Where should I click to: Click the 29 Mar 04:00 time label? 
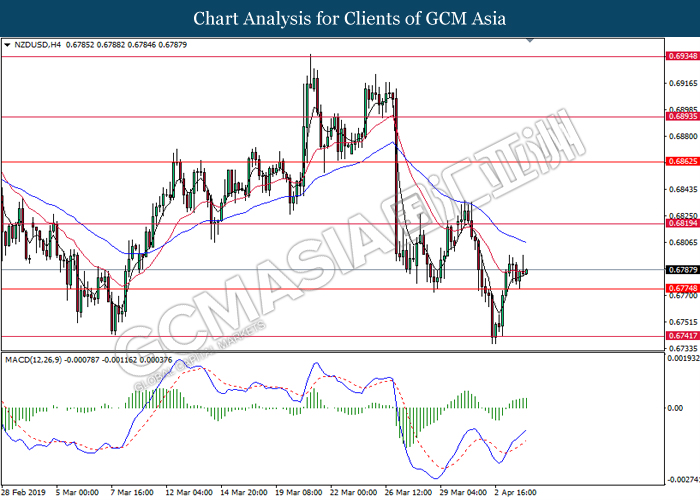(463, 492)
